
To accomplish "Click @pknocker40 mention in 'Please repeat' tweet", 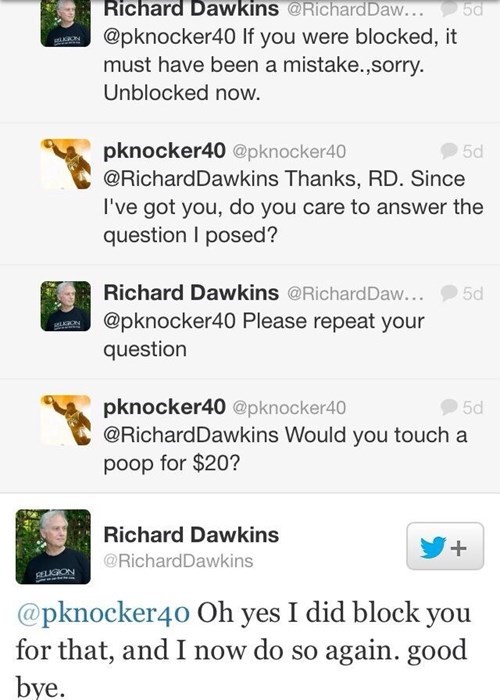I will 169,321.
